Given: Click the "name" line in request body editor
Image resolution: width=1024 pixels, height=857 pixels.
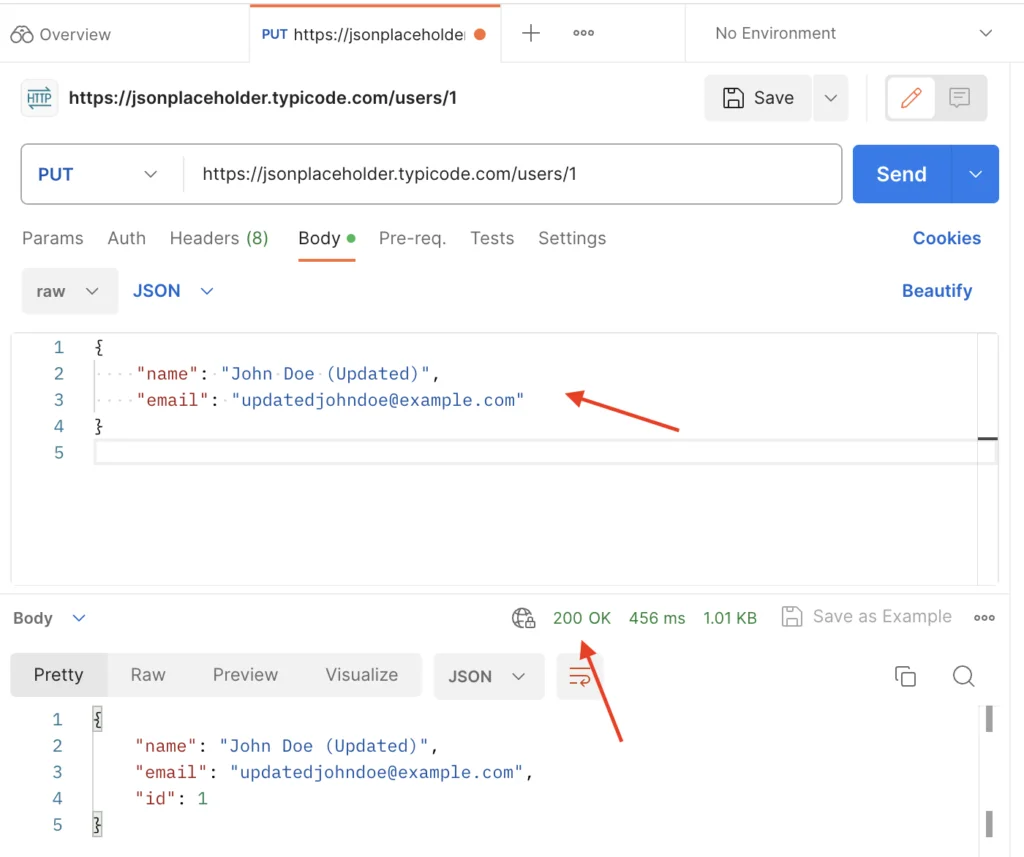Looking at the screenshot, I should tap(287, 374).
